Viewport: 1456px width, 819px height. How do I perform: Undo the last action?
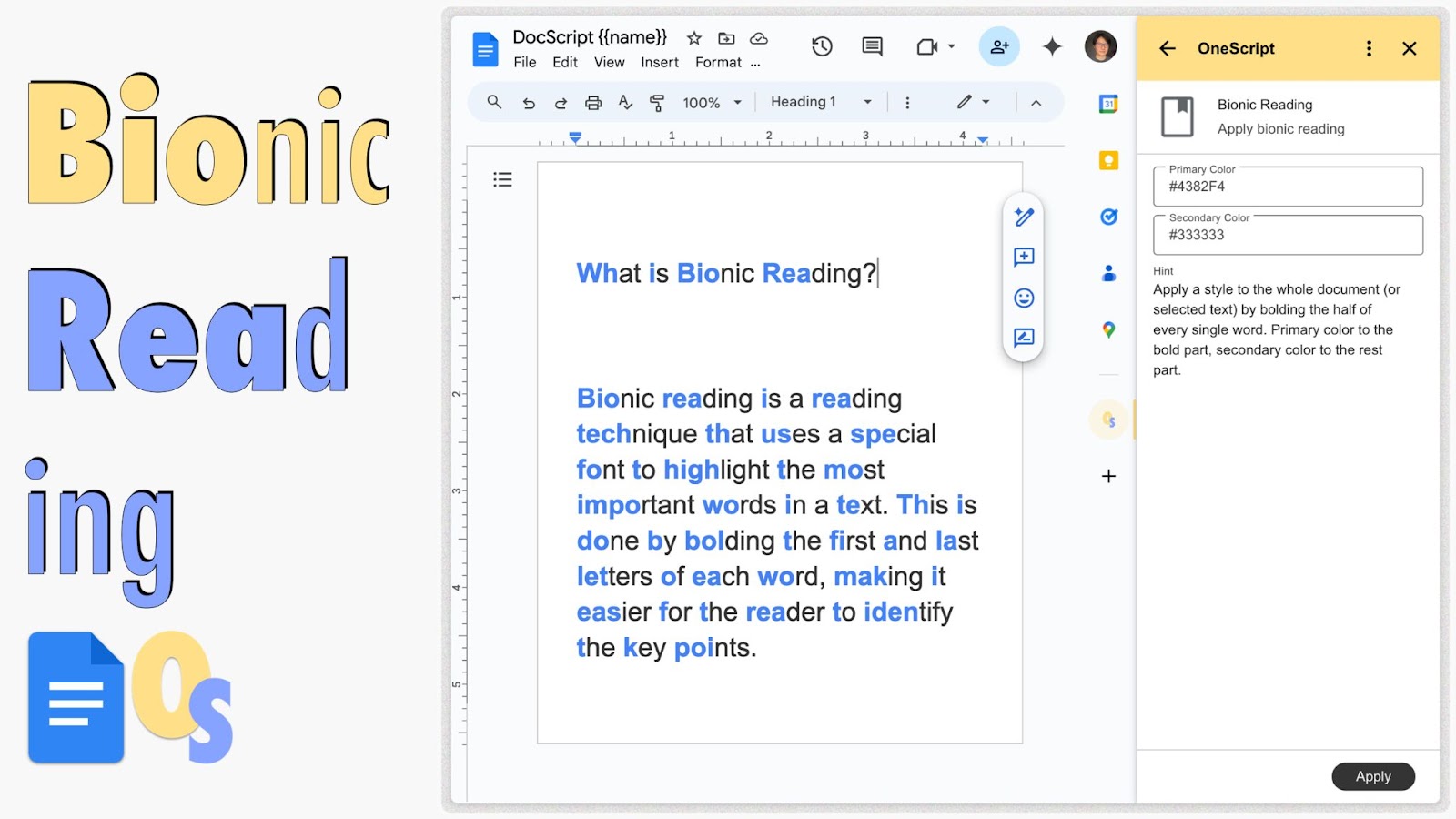coord(529,103)
